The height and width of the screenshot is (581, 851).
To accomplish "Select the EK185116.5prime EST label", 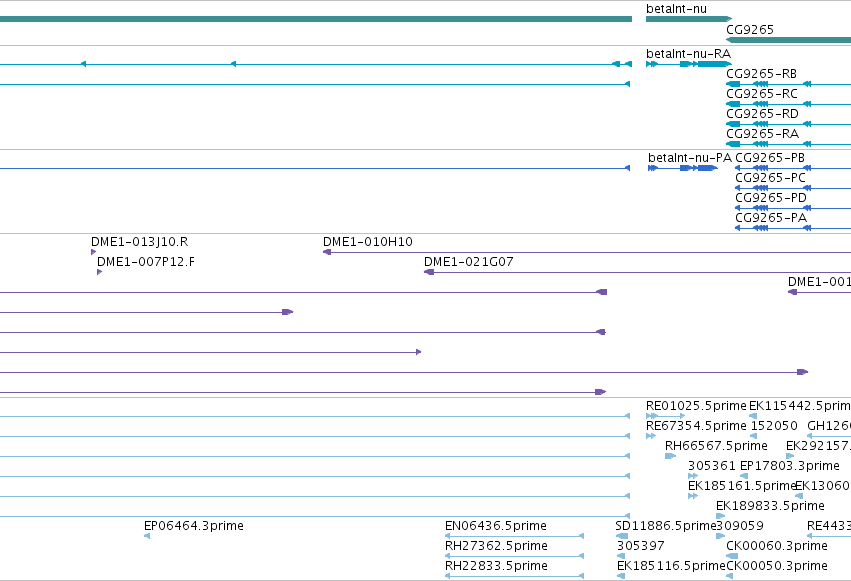I will point(671,566).
